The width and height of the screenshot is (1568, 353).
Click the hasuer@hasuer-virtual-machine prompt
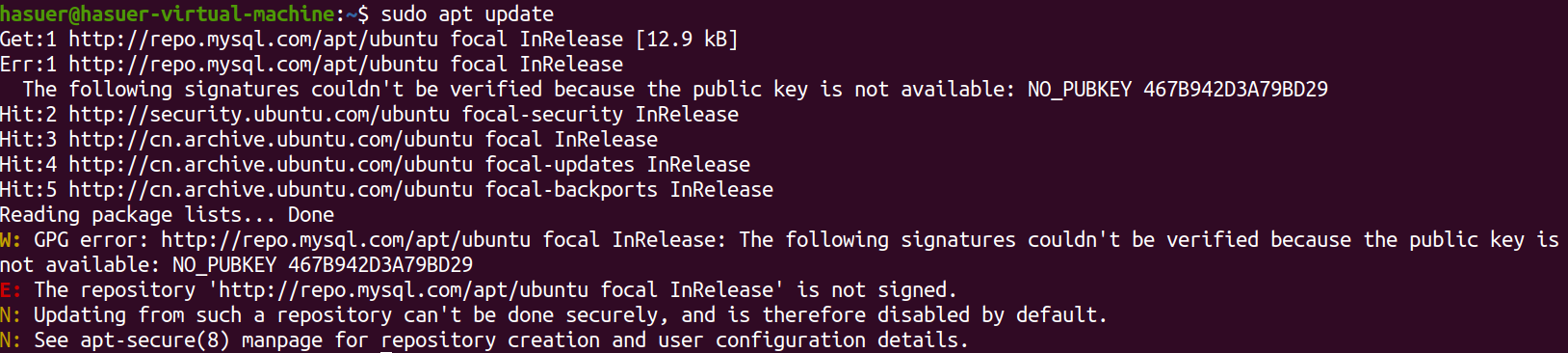coord(168,14)
